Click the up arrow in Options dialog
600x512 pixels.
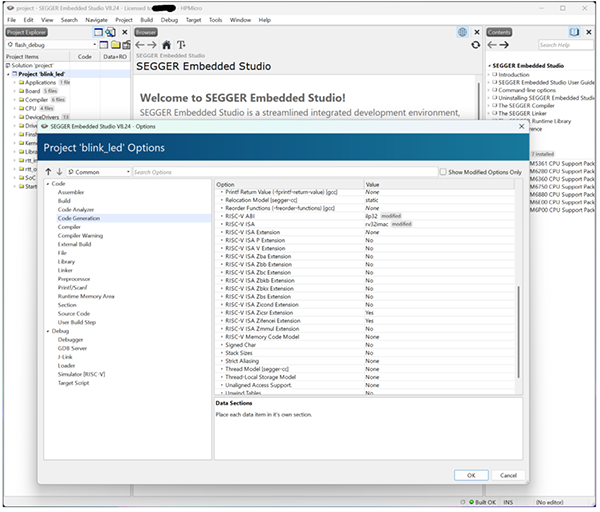[x=47, y=172]
